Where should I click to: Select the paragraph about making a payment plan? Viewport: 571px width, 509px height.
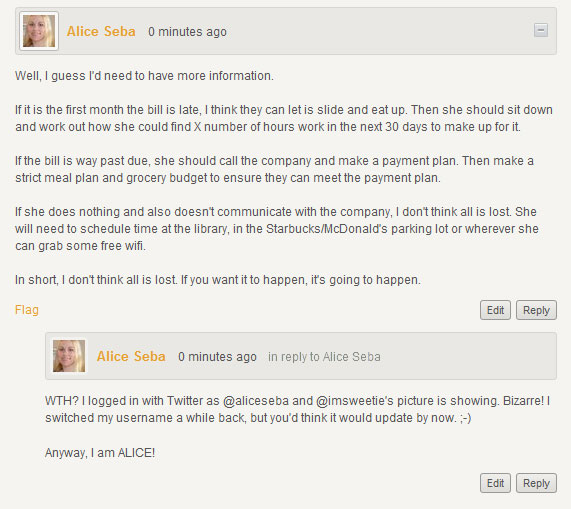[x=274, y=169]
